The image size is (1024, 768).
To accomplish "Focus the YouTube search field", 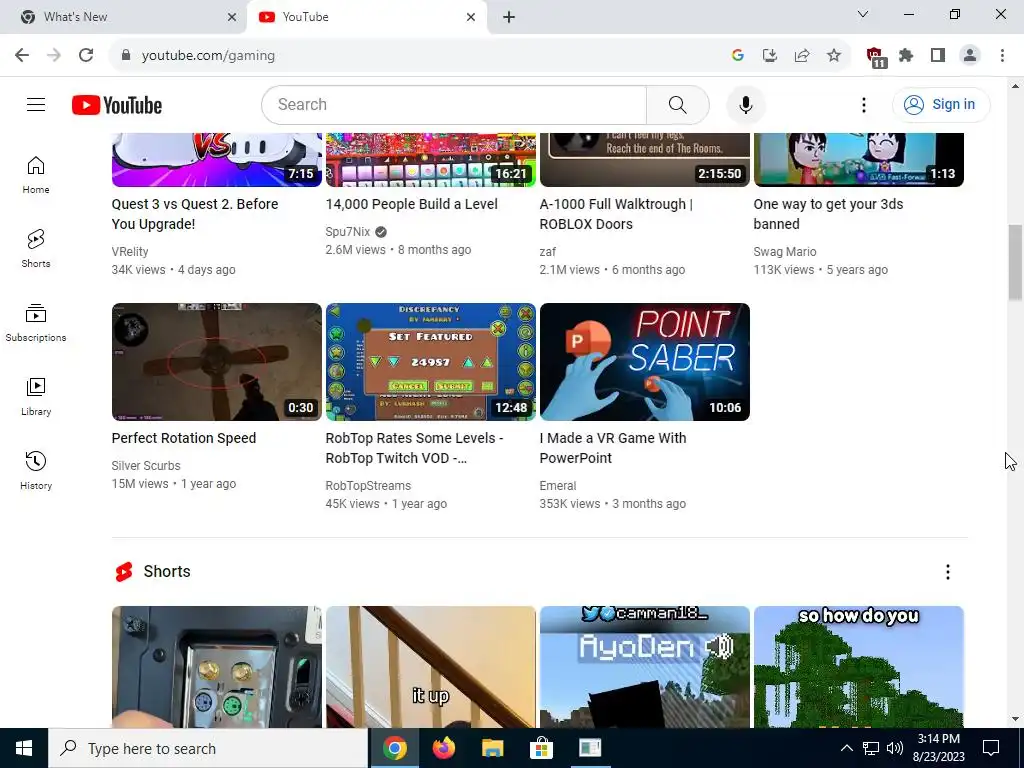I will 454,104.
